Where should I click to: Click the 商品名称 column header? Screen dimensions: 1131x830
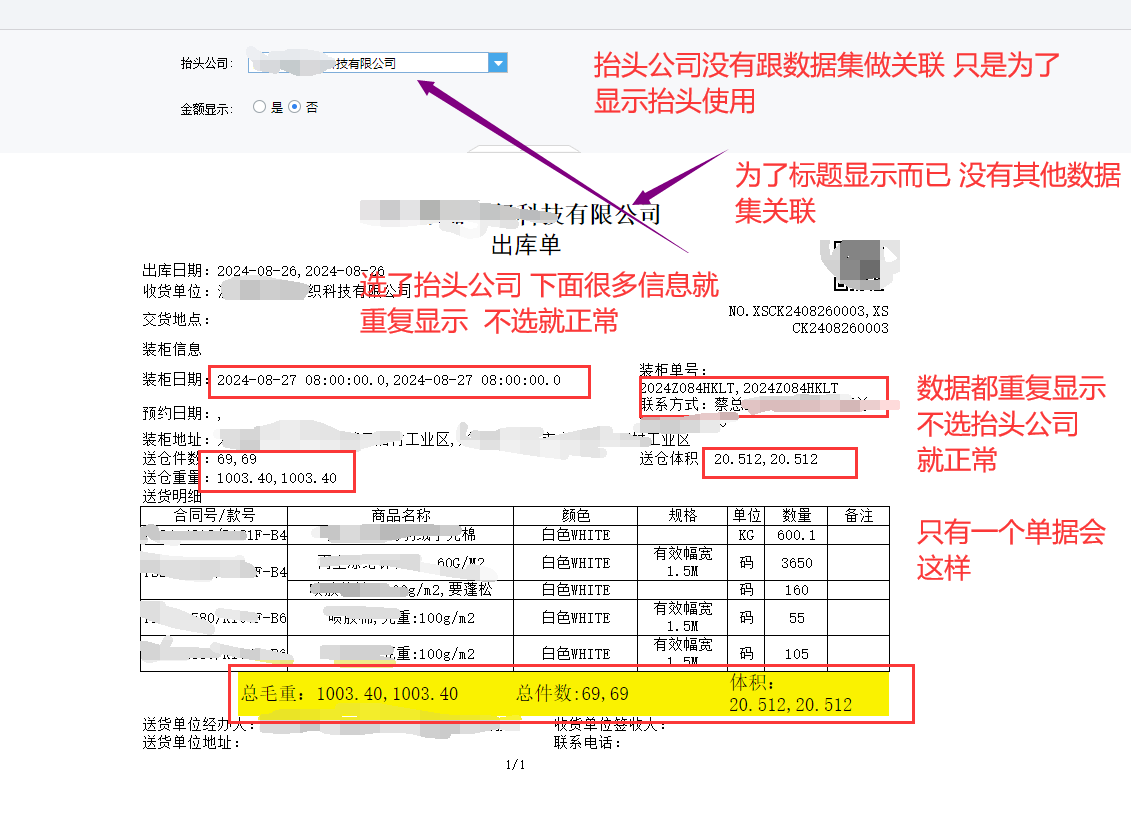400,516
